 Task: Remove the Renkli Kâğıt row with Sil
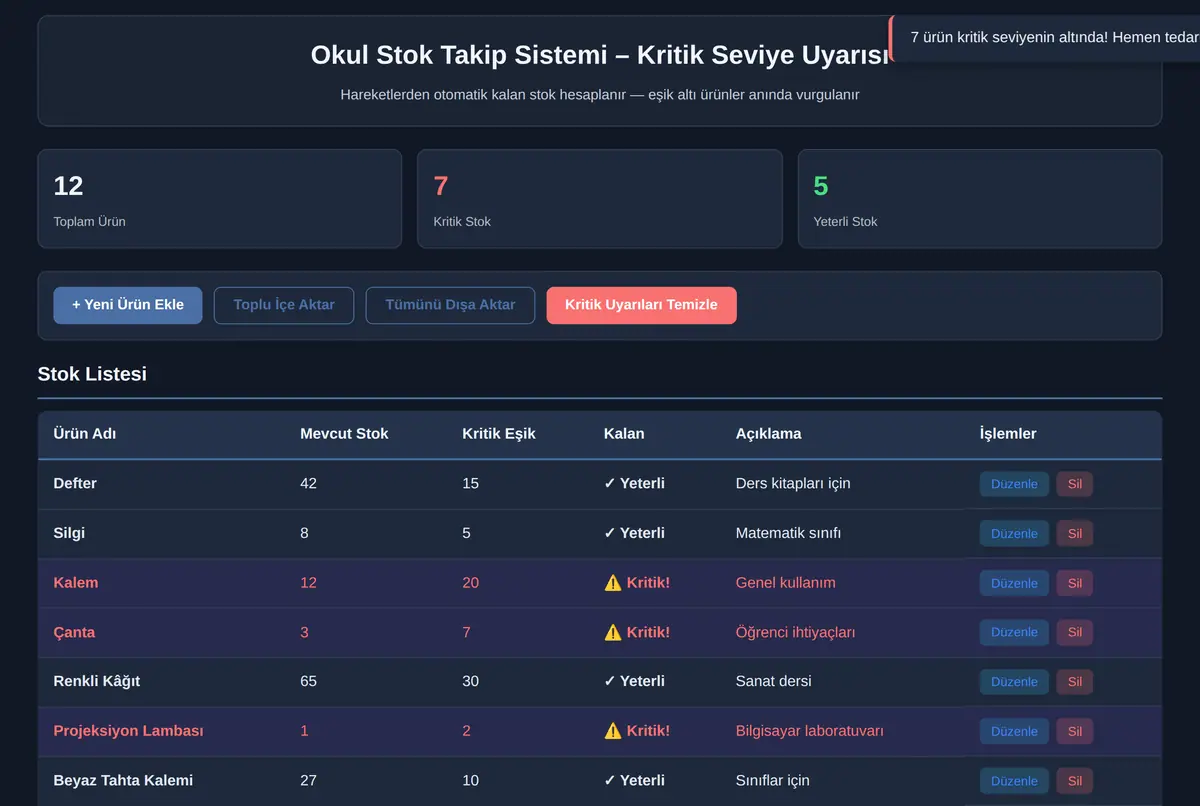(x=1075, y=682)
